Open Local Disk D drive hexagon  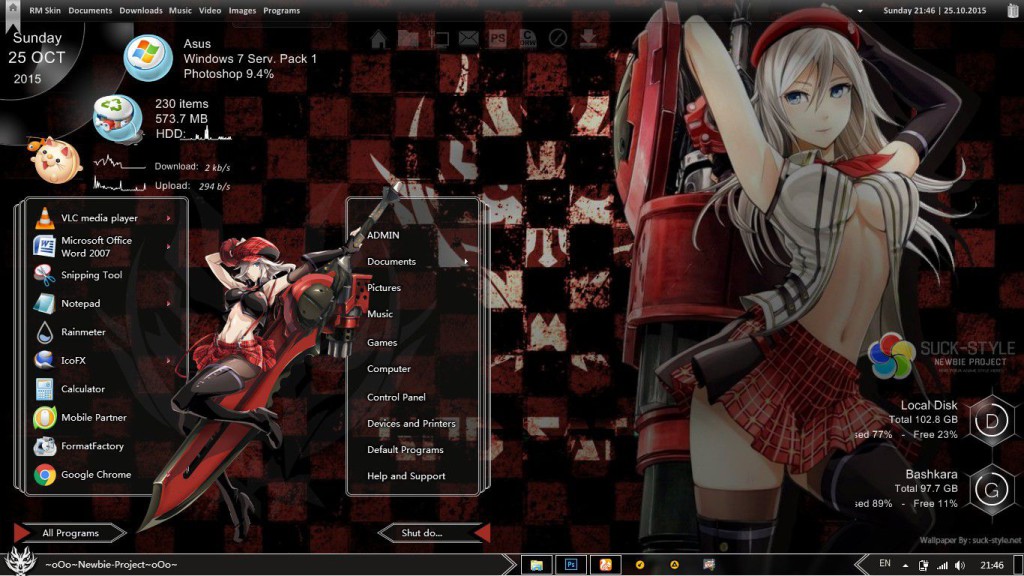click(x=991, y=421)
